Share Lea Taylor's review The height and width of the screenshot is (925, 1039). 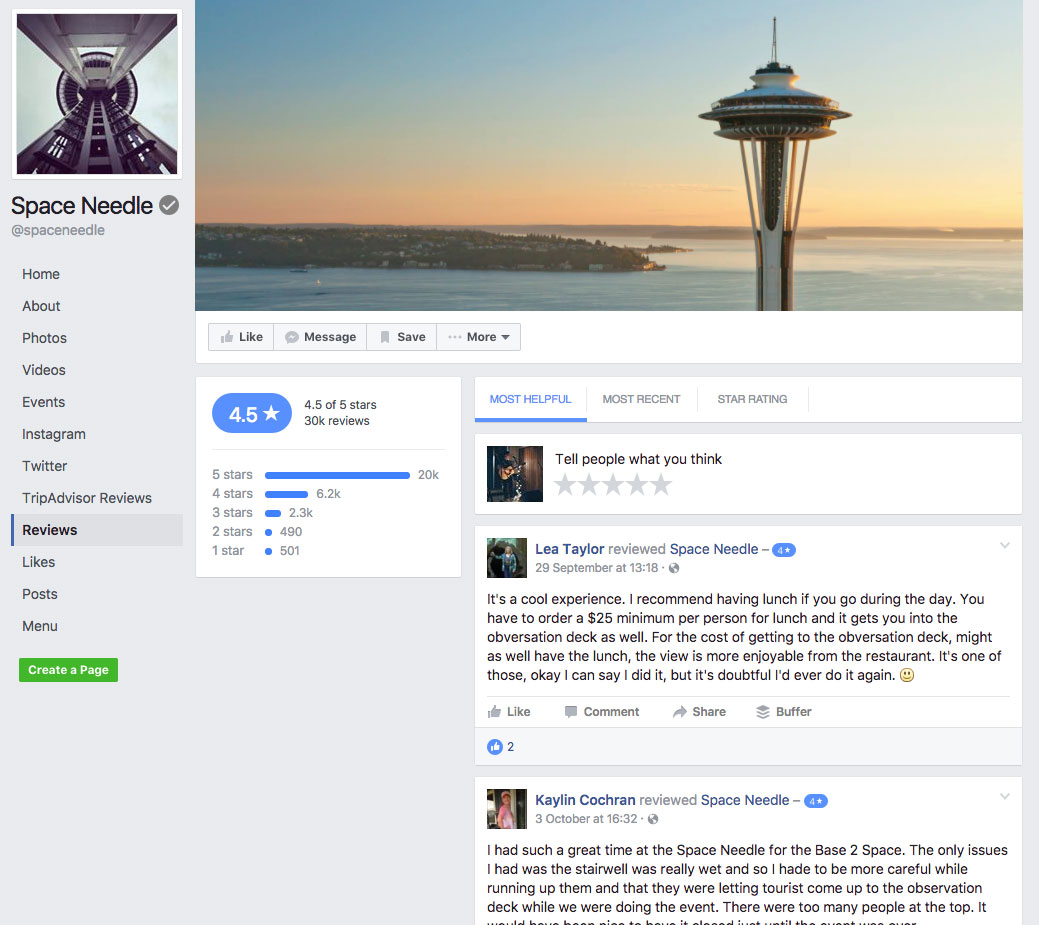[699, 712]
